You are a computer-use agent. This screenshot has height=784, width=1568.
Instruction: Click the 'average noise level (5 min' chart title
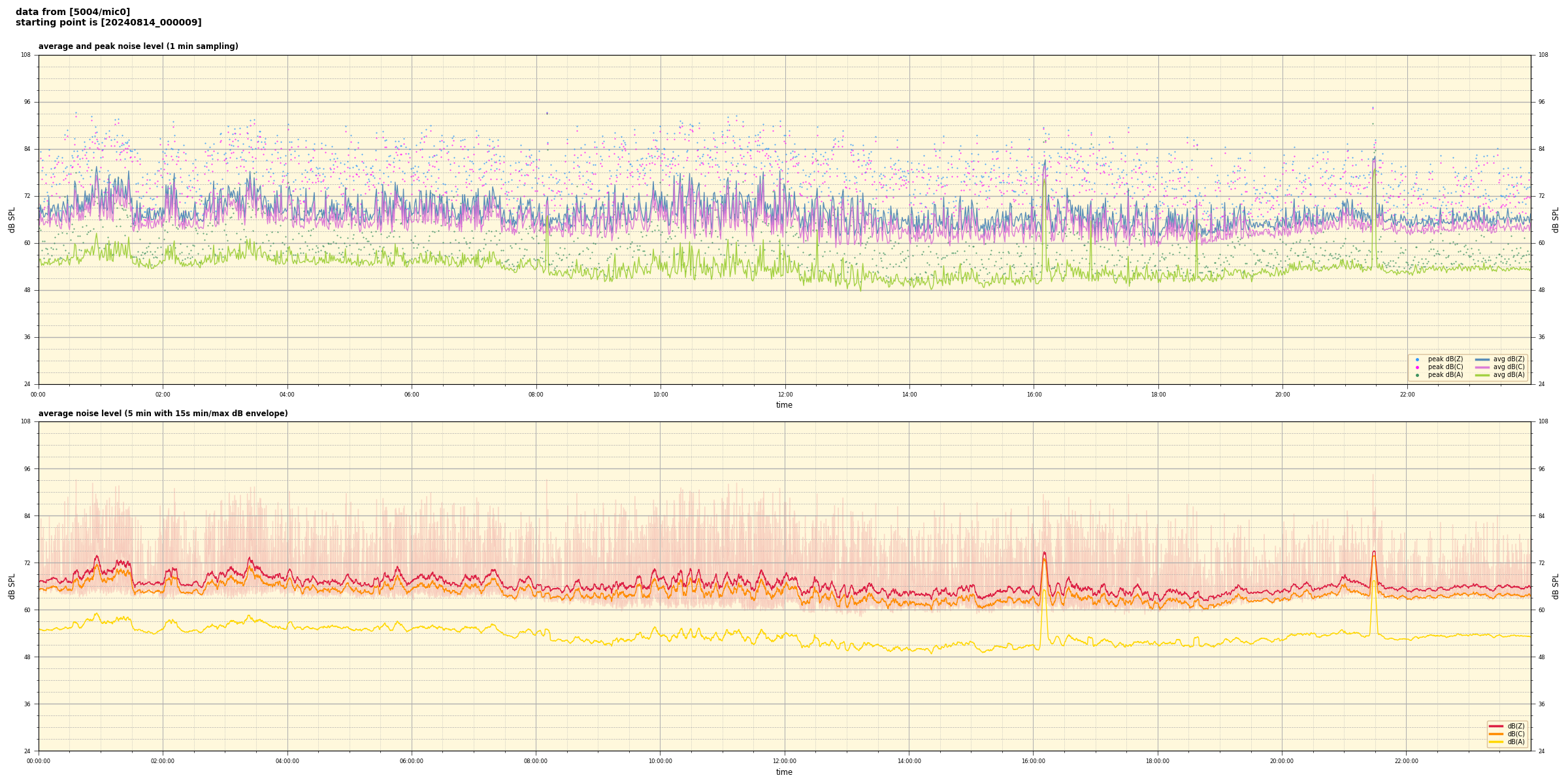(x=163, y=414)
